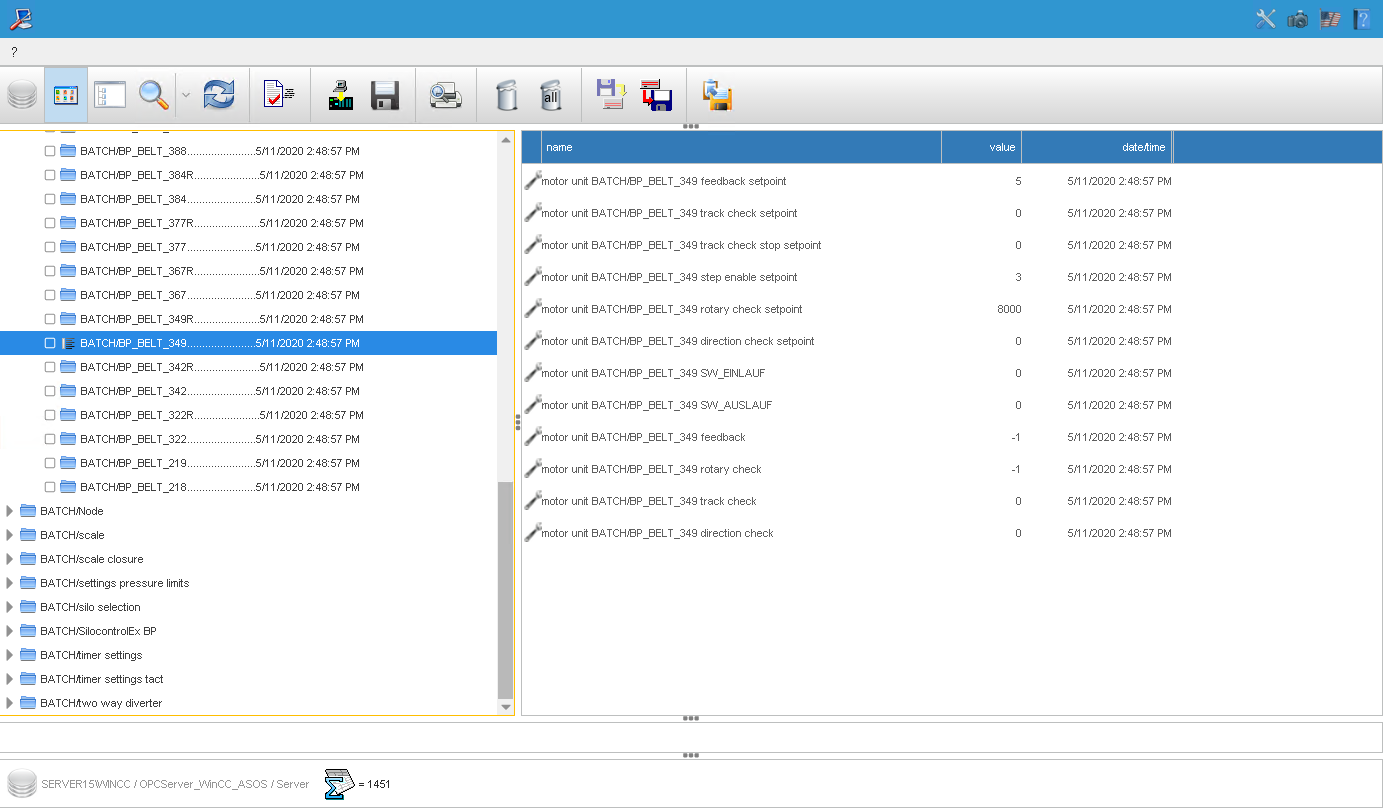Click the blue floppy export-to-list icon
The width and height of the screenshot is (1383, 808).
point(611,95)
